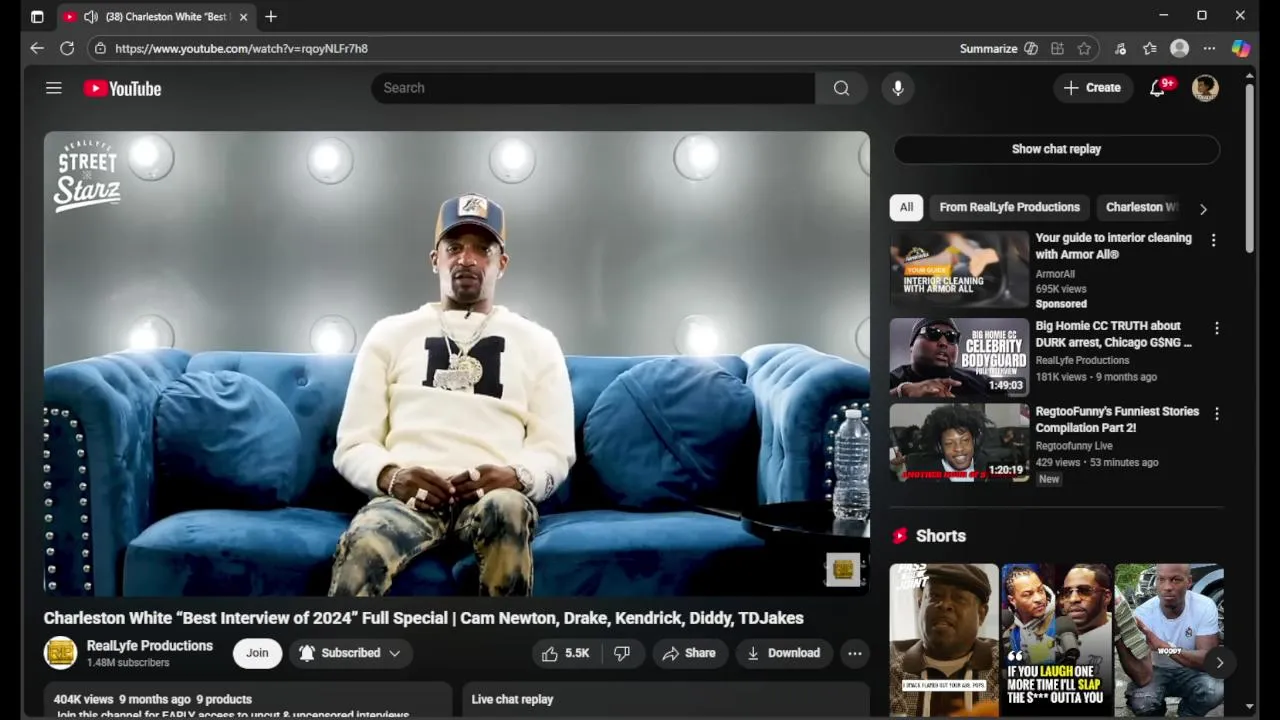The width and height of the screenshot is (1280, 720).
Task: Reload the page with refresh icon
Action: (x=67, y=48)
